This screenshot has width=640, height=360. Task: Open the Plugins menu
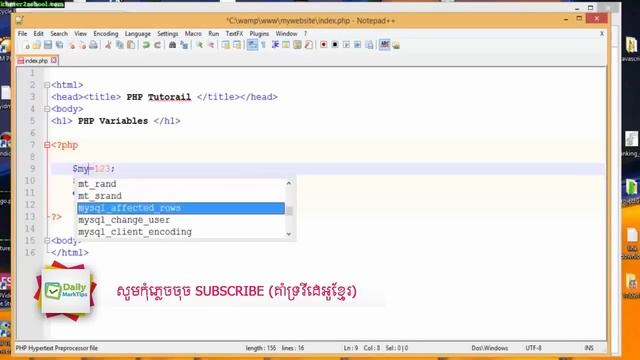pyautogui.click(x=259, y=33)
